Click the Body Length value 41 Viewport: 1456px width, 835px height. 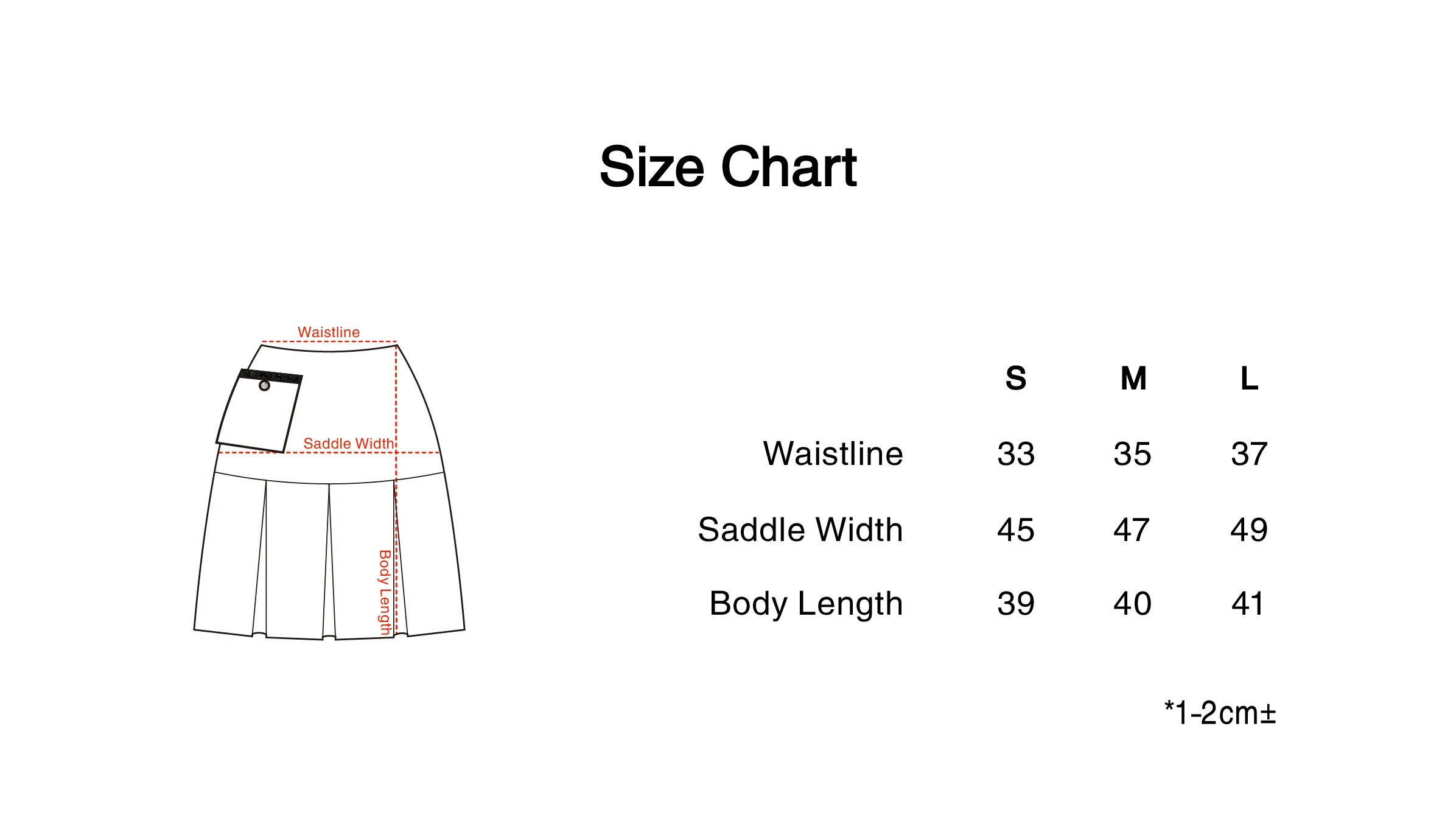coord(1248,604)
